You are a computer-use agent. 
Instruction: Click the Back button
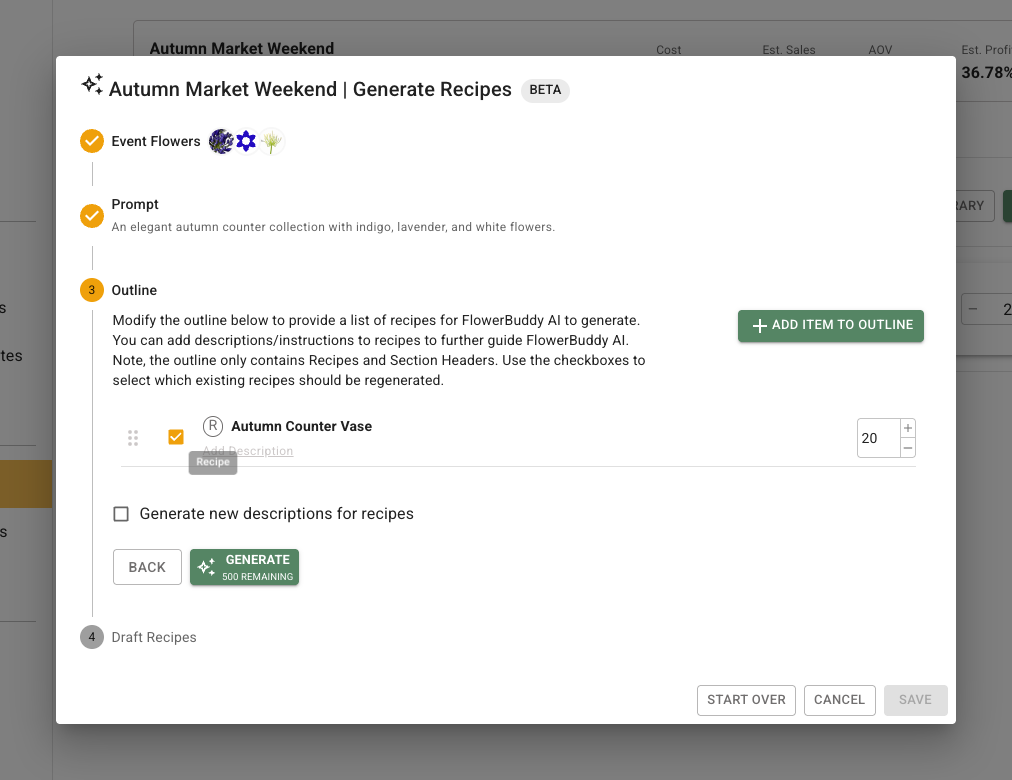tap(147, 567)
